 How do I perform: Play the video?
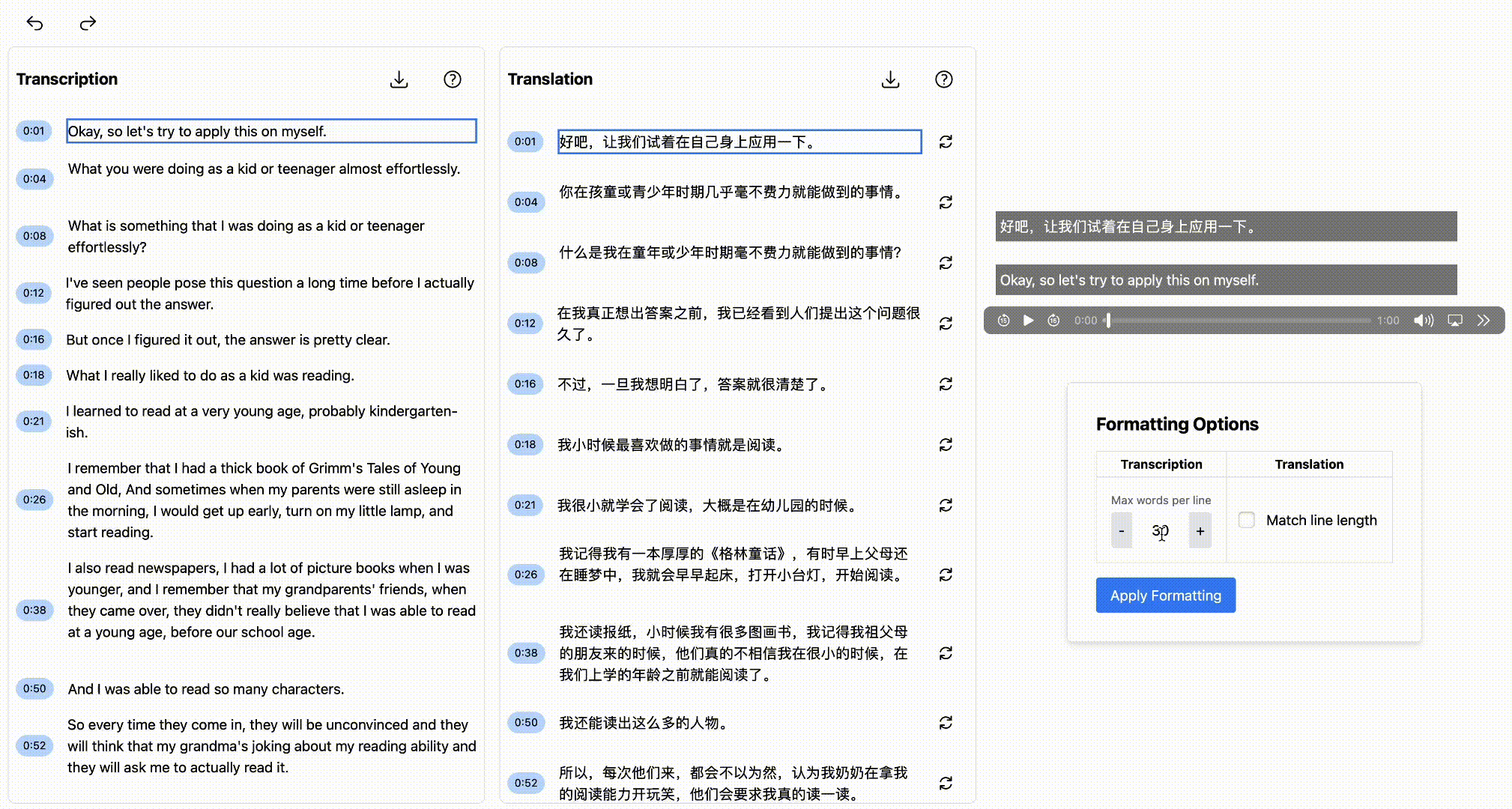[x=1028, y=320]
